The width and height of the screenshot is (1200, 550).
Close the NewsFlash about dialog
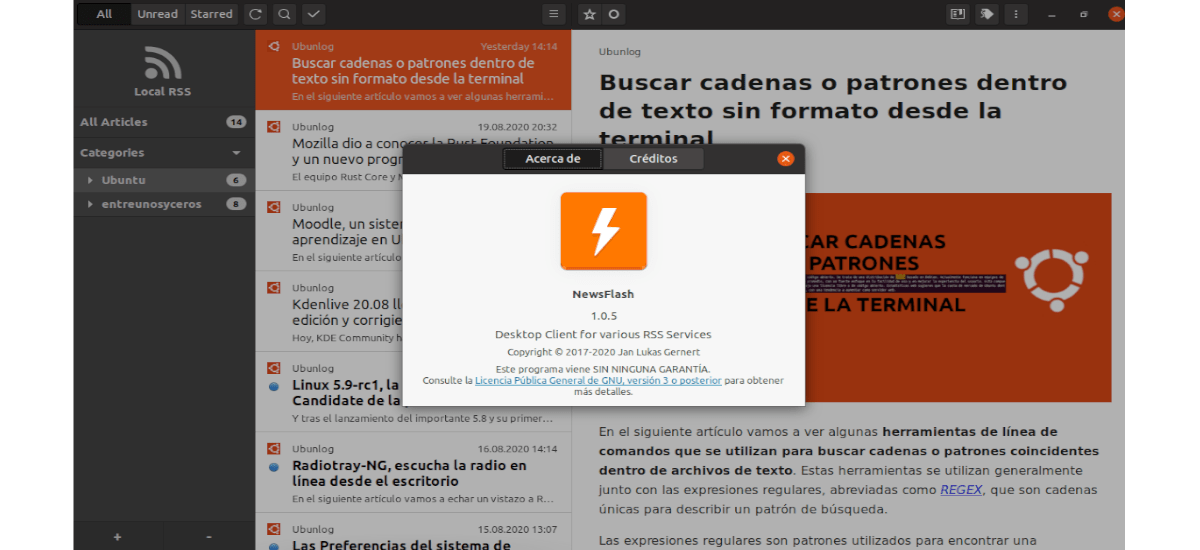click(786, 158)
